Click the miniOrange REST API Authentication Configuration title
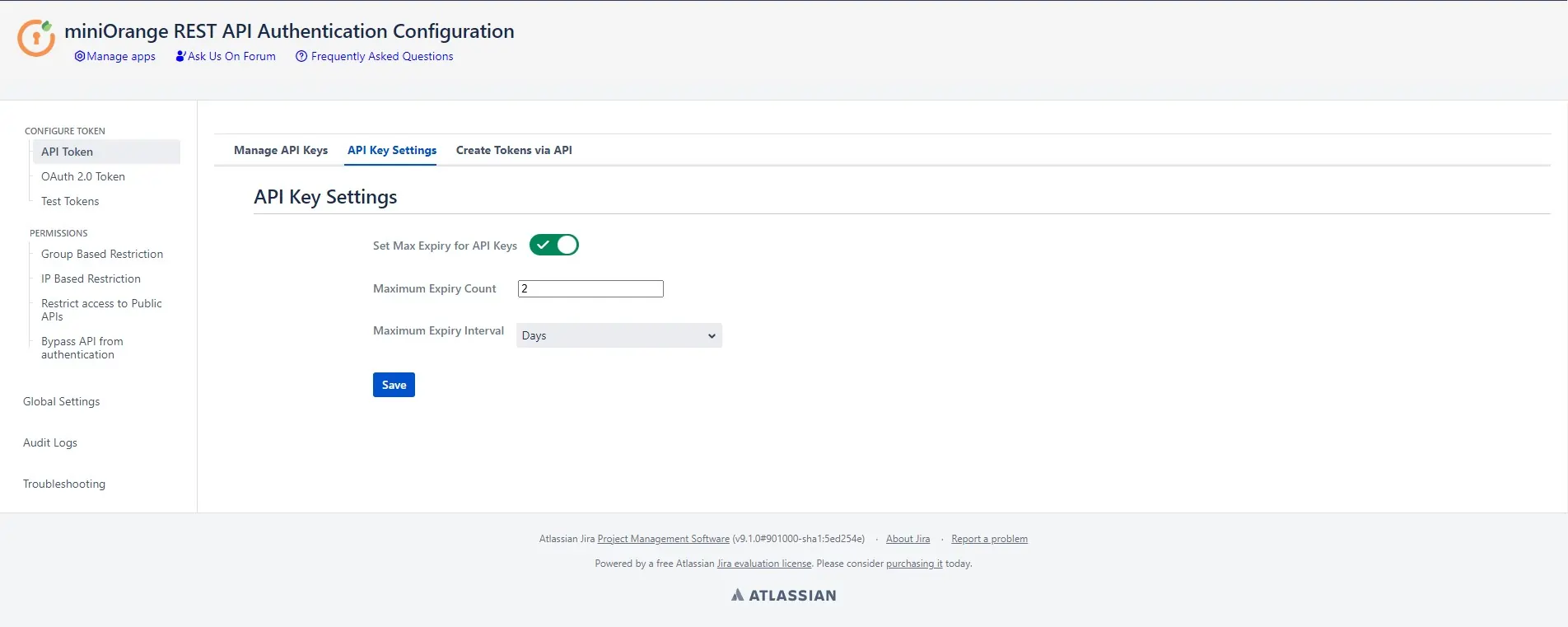Image resolution: width=1568 pixels, height=627 pixels. click(289, 31)
